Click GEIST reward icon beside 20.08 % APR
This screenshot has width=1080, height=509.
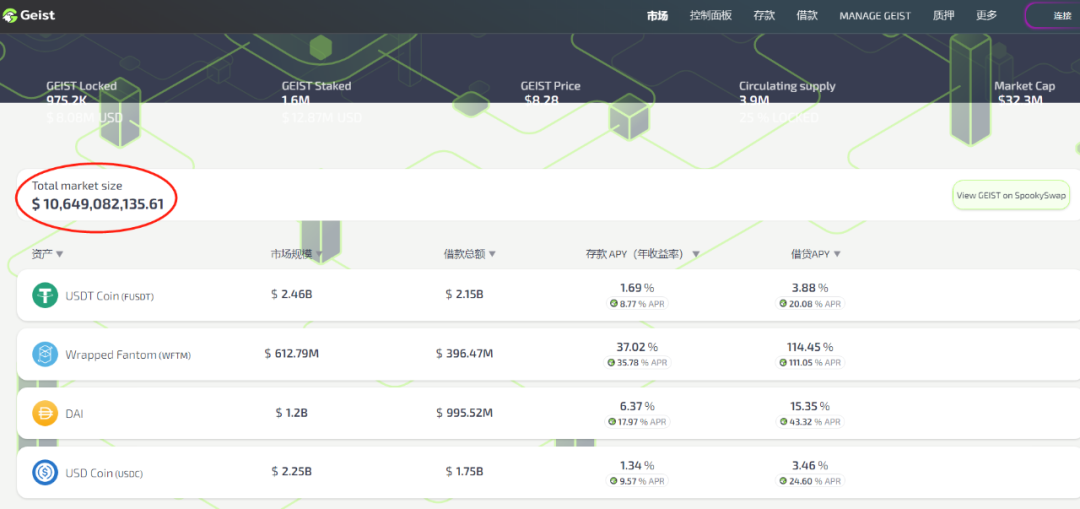pos(783,303)
